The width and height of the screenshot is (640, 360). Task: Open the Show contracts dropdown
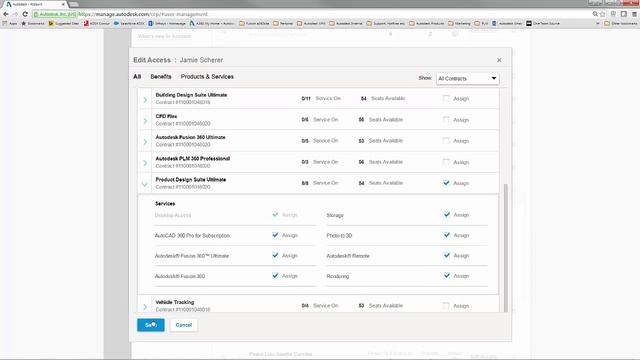point(467,78)
